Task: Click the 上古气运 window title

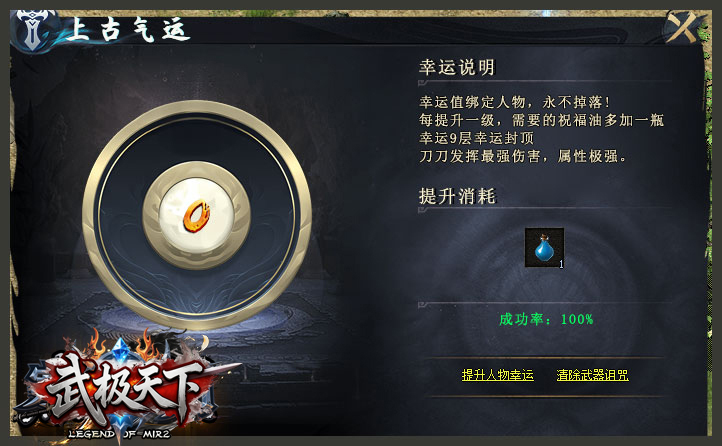Action: coord(128,30)
